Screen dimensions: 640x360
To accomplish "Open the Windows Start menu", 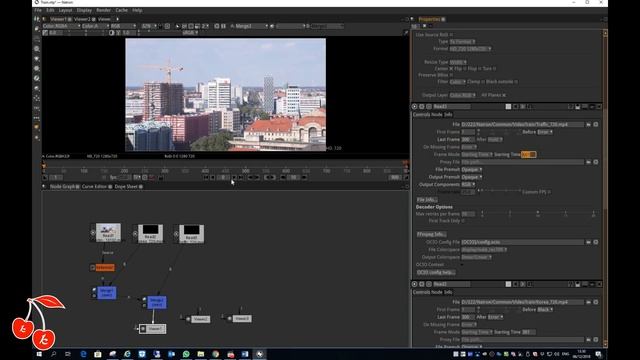I will pyautogui.click(x=39, y=354).
